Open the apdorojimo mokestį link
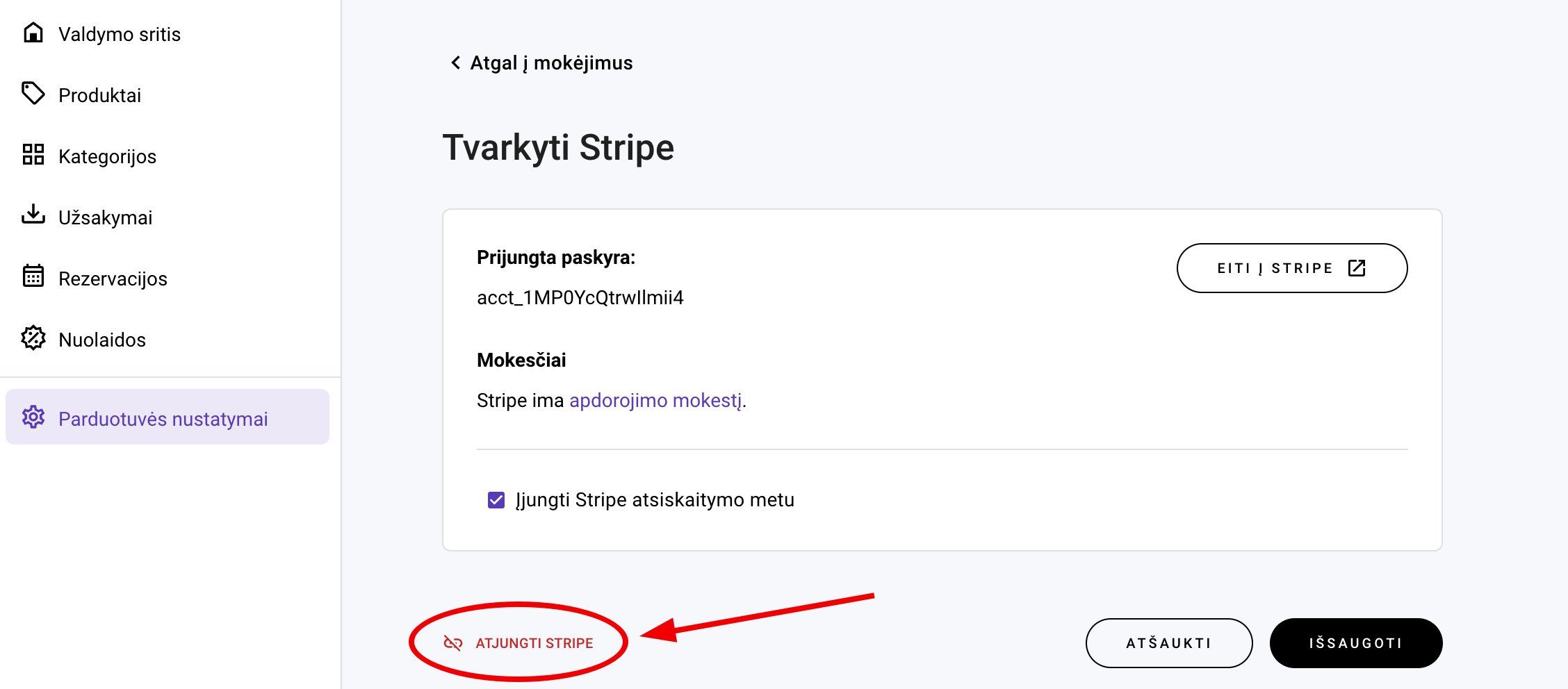Viewport: 1568px width, 689px height. [655, 401]
